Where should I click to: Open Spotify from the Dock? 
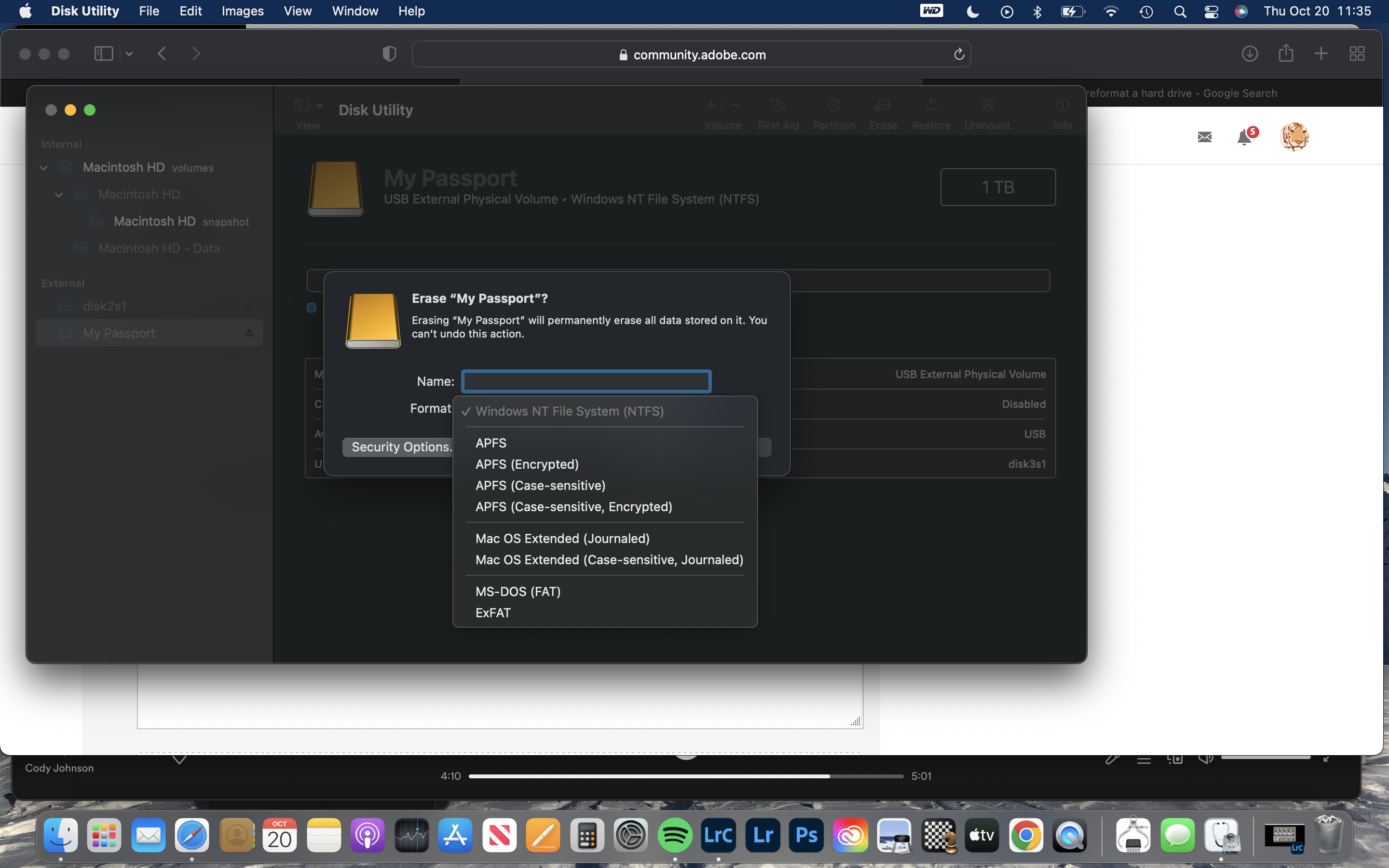tap(675, 835)
